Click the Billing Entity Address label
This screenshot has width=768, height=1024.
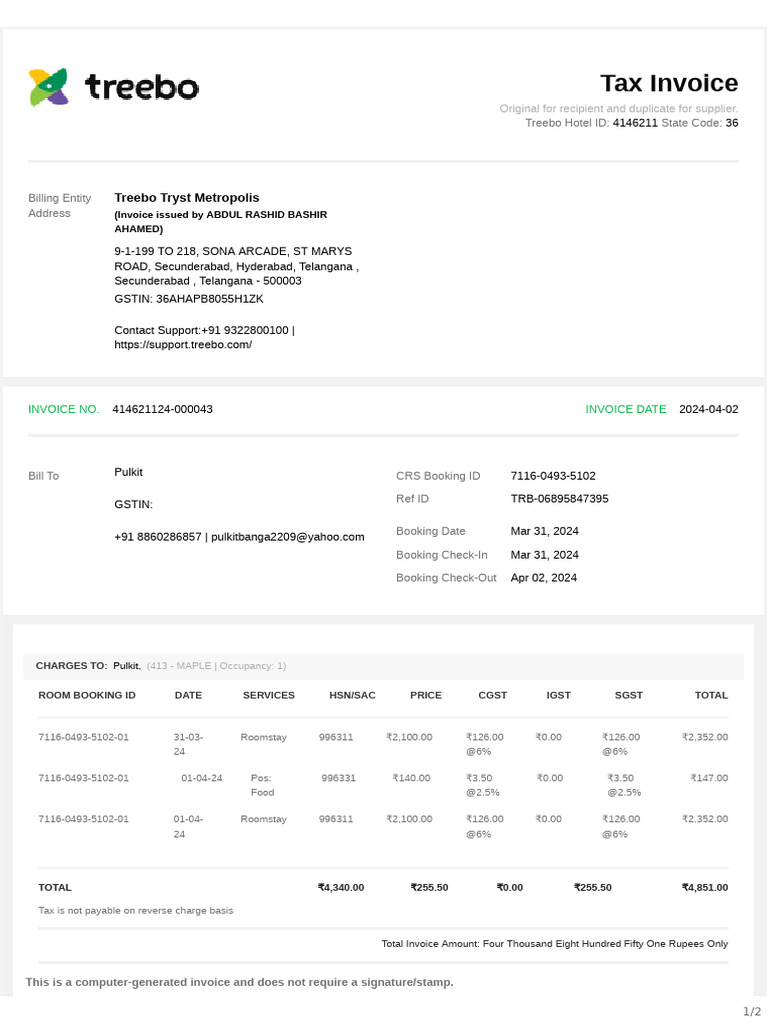59,205
